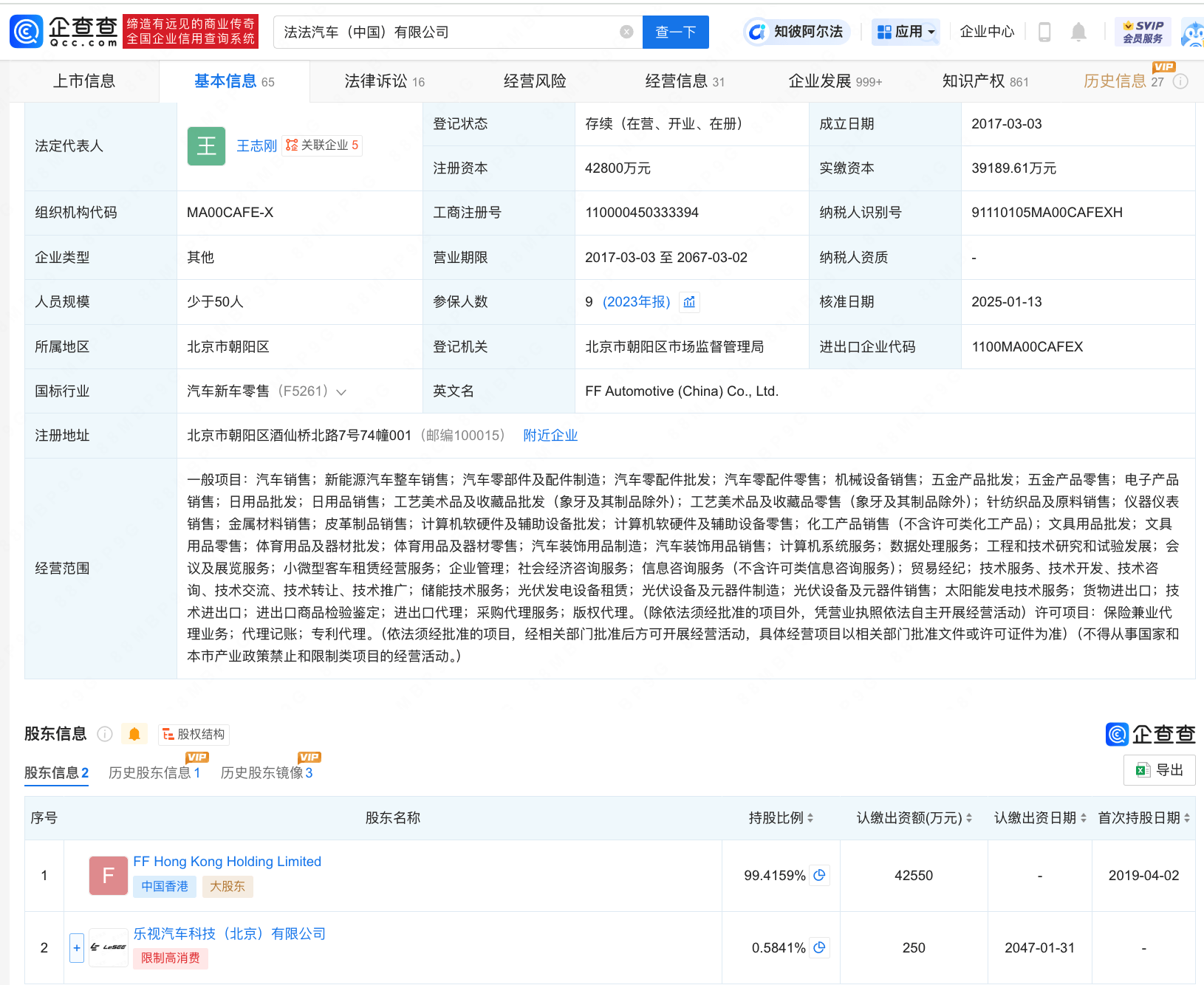Click the Qcc.com logo icon
Image resolution: width=1204 pixels, height=985 pixels.
[27, 32]
